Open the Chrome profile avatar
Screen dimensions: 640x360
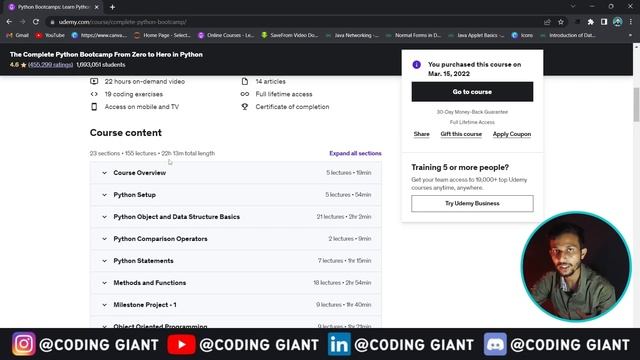click(x=618, y=22)
